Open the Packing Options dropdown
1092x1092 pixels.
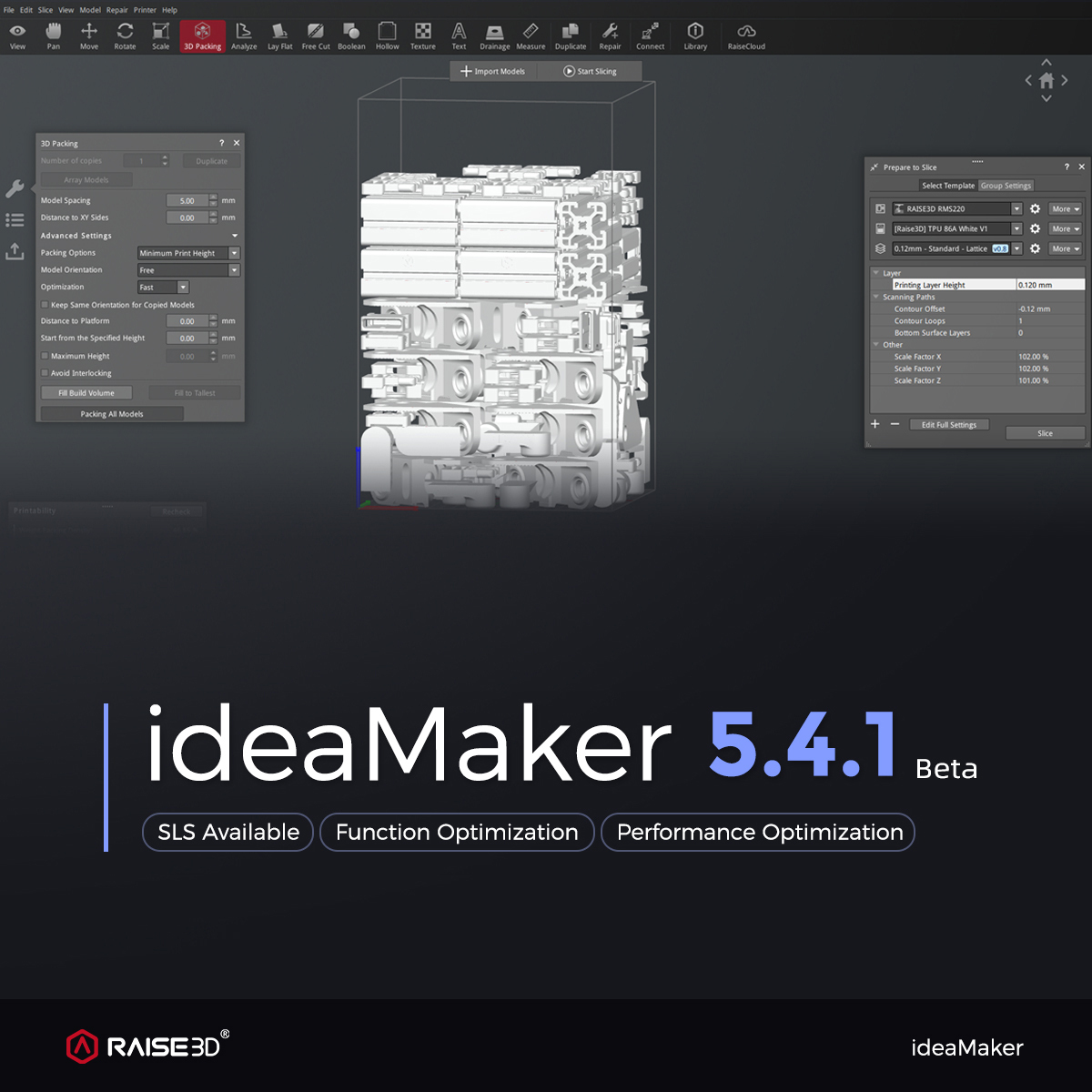(x=188, y=253)
